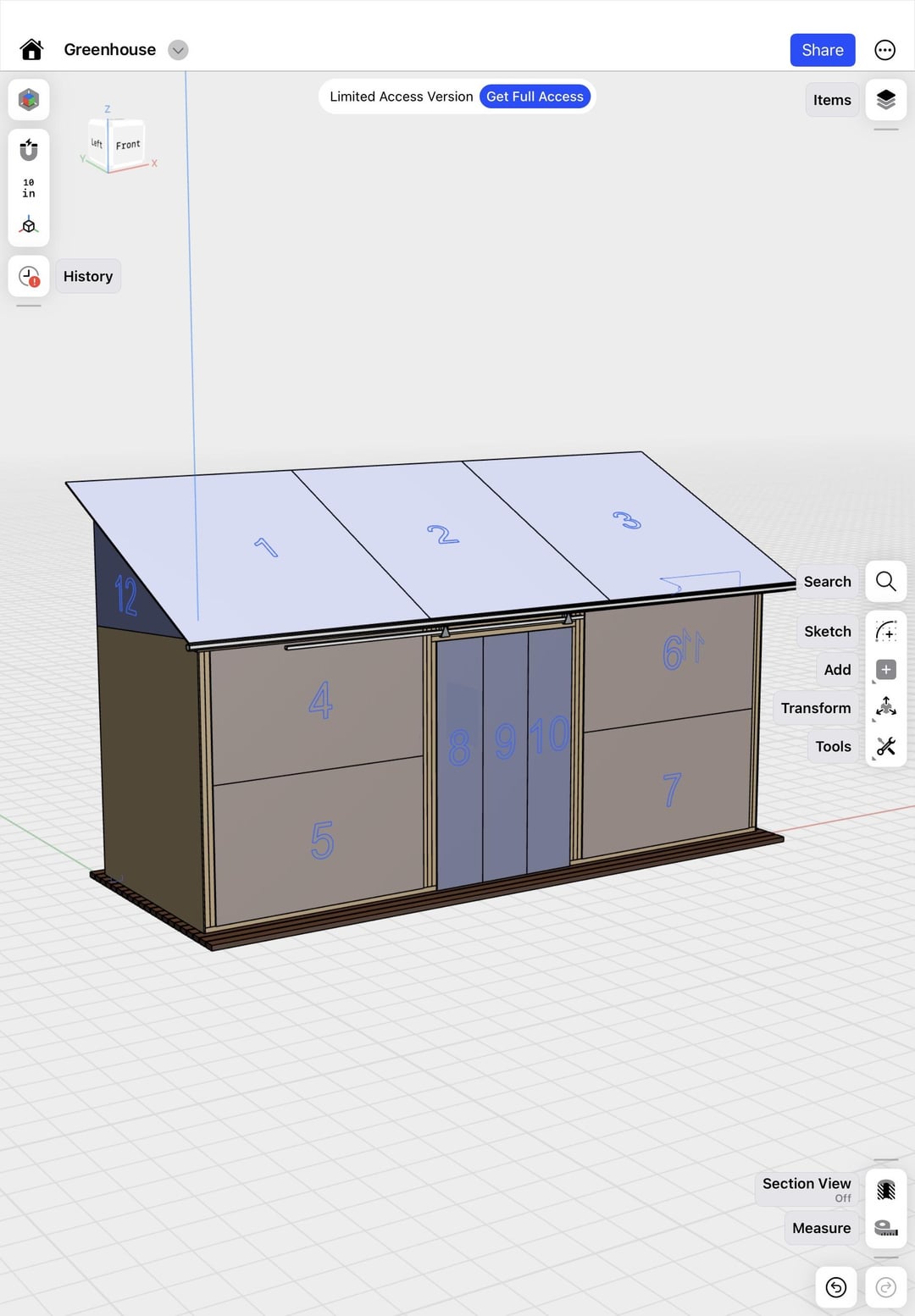Screen dimensions: 915x1316
Task: Open the Transform tool icon
Action: tap(885, 707)
